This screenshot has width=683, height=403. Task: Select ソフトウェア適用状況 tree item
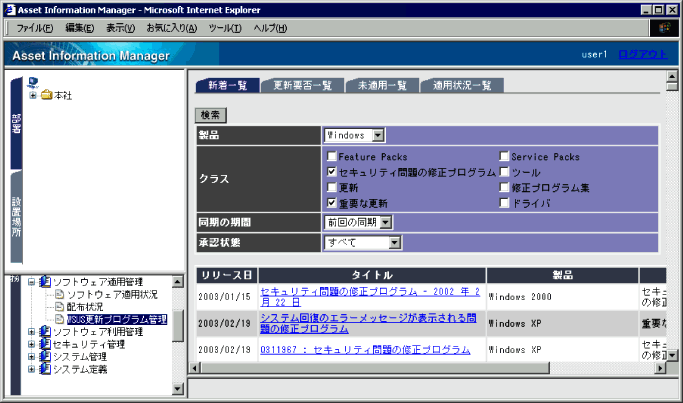coord(112,295)
